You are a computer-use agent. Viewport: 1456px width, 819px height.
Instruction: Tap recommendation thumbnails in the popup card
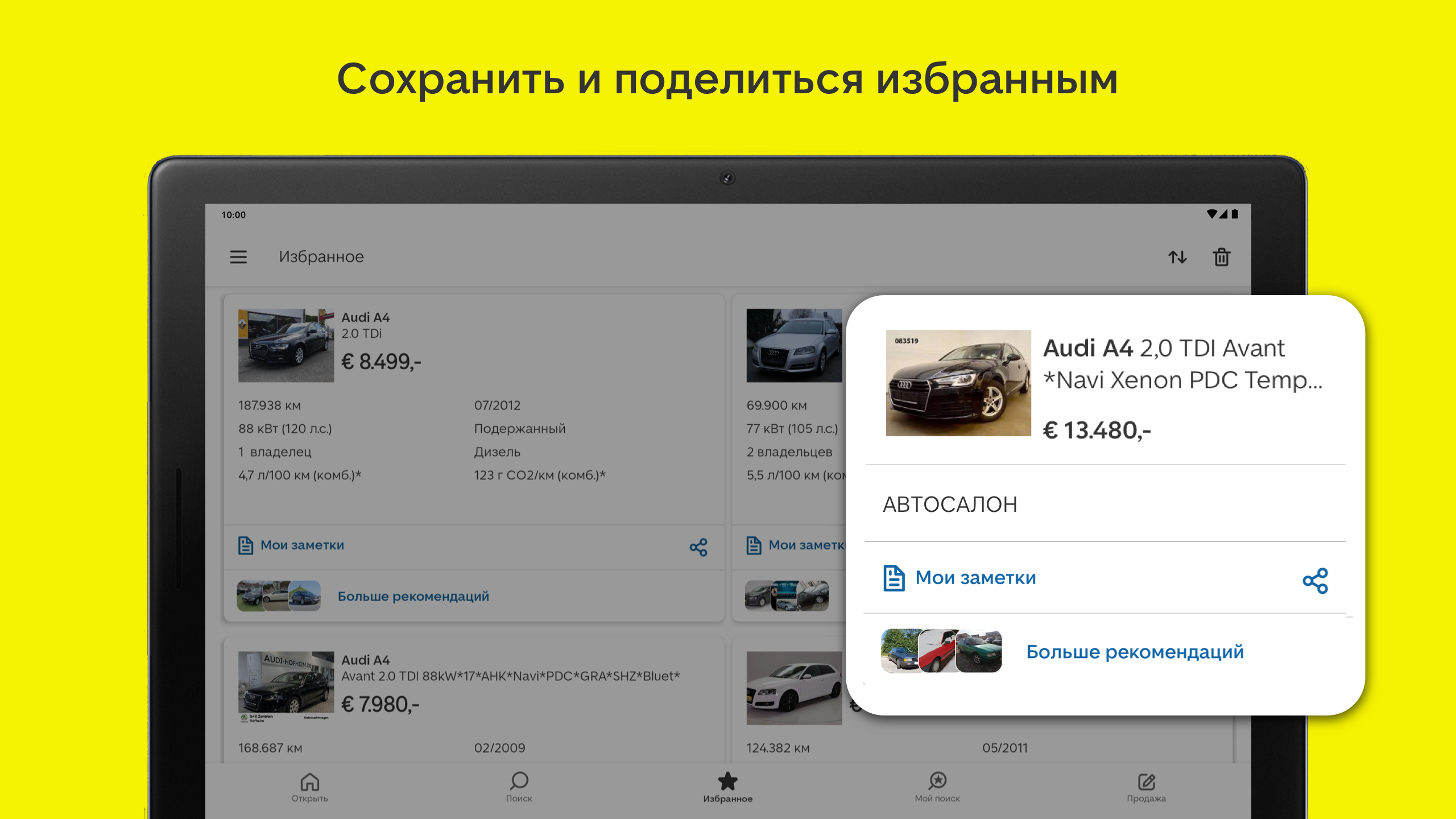click(941, 651)
